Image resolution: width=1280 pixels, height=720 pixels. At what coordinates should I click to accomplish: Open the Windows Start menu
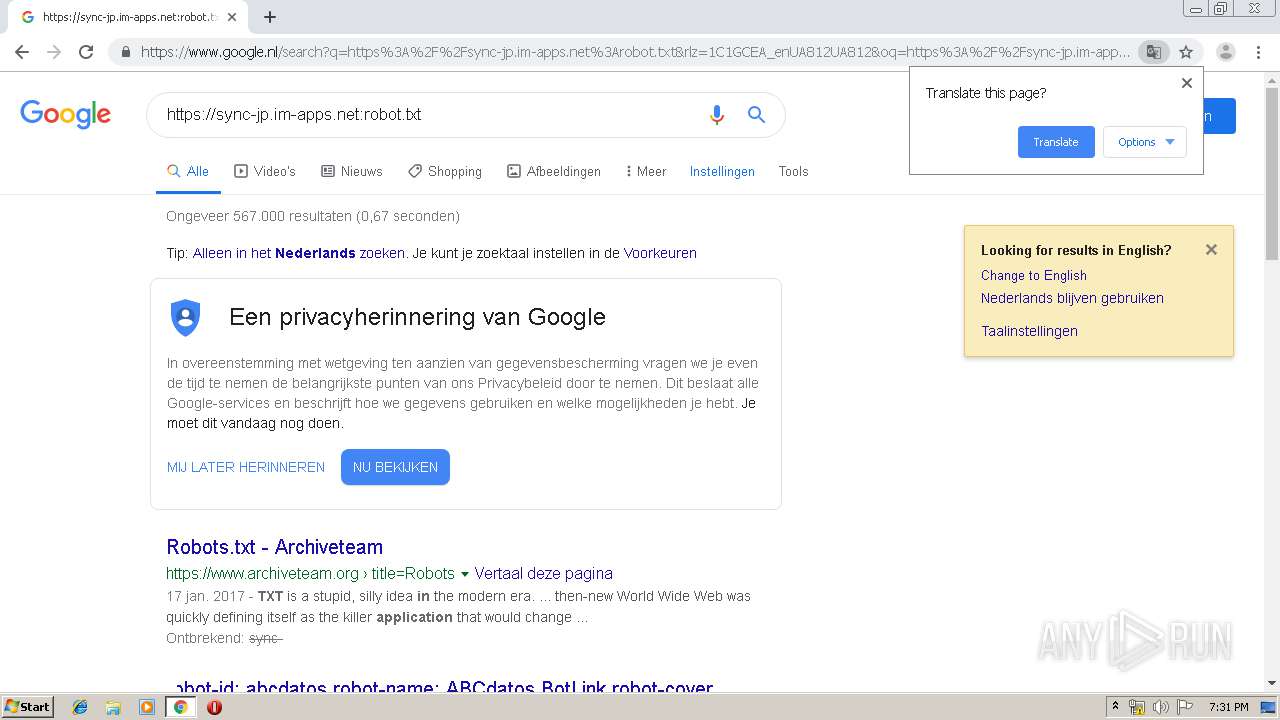27,706
